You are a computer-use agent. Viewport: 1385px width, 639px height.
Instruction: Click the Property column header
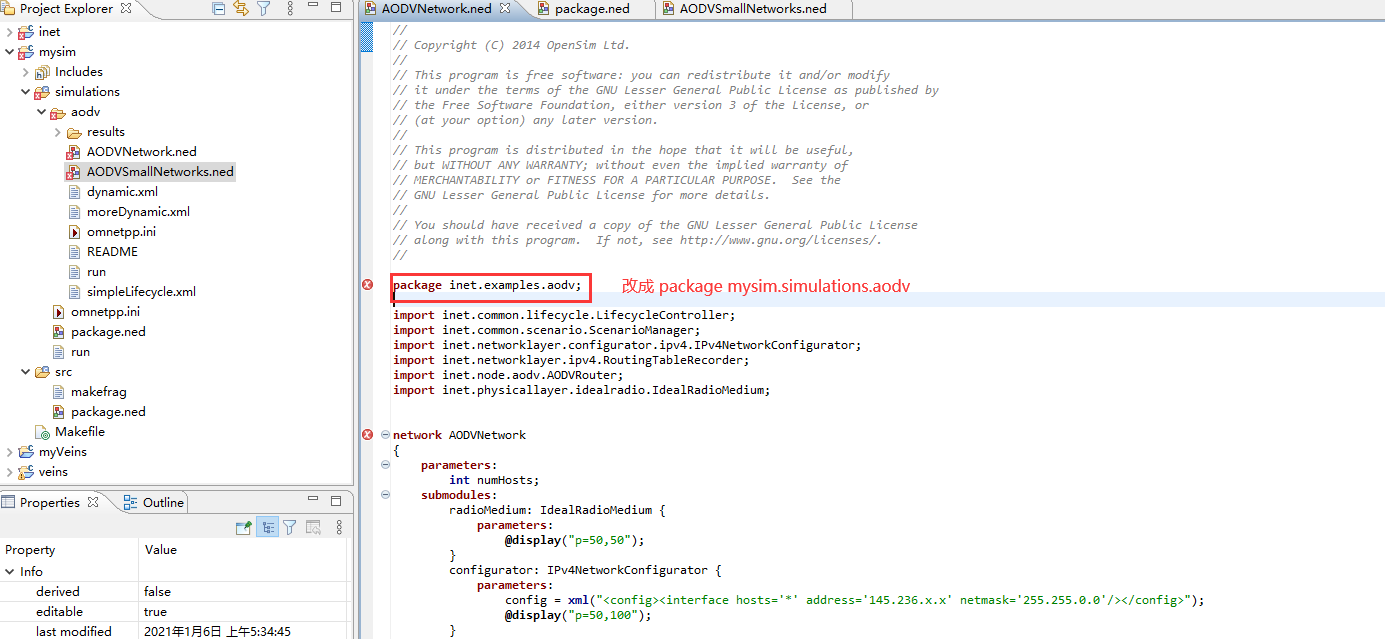point(69,550)
